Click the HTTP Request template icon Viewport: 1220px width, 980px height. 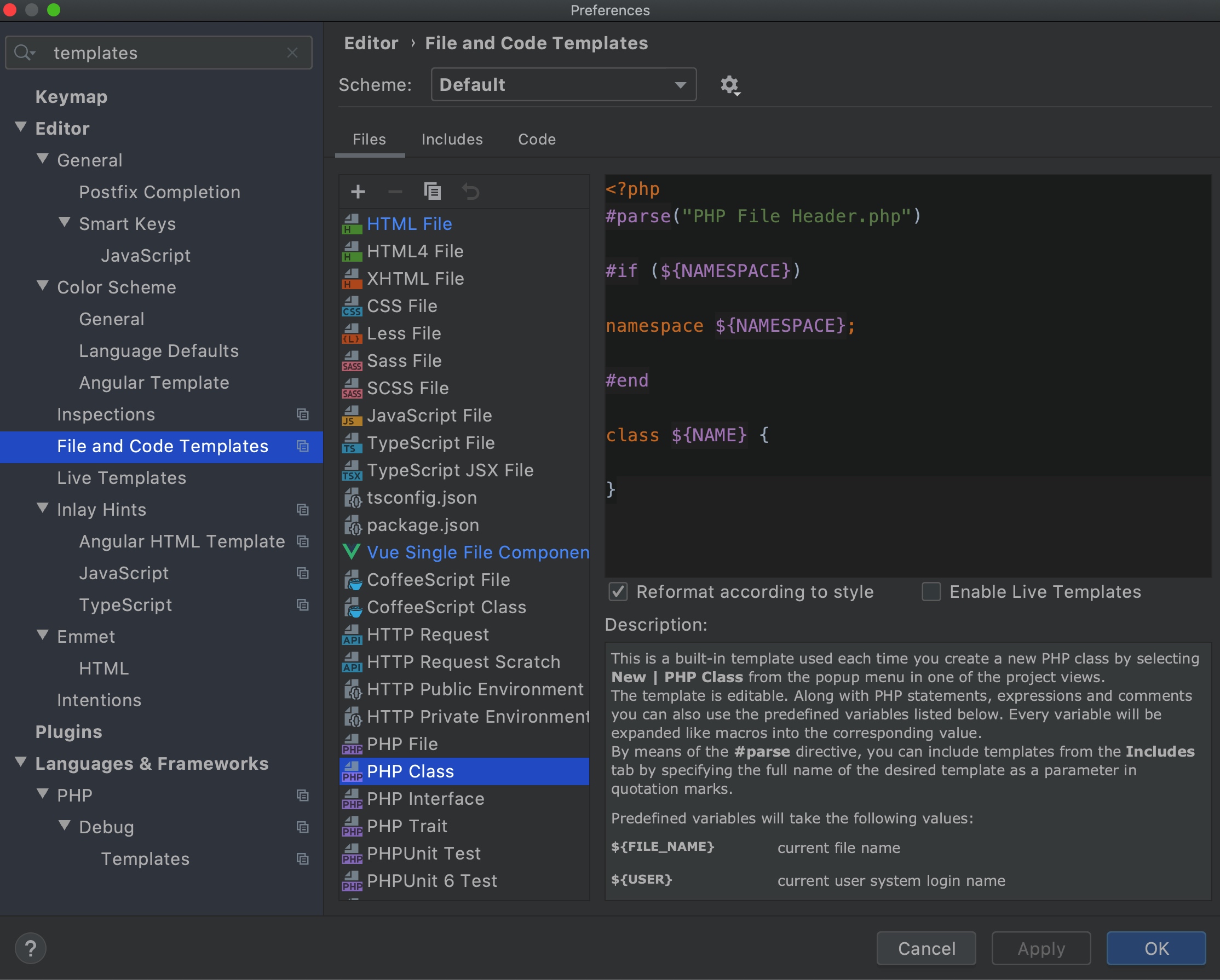[x=352, y=633]
